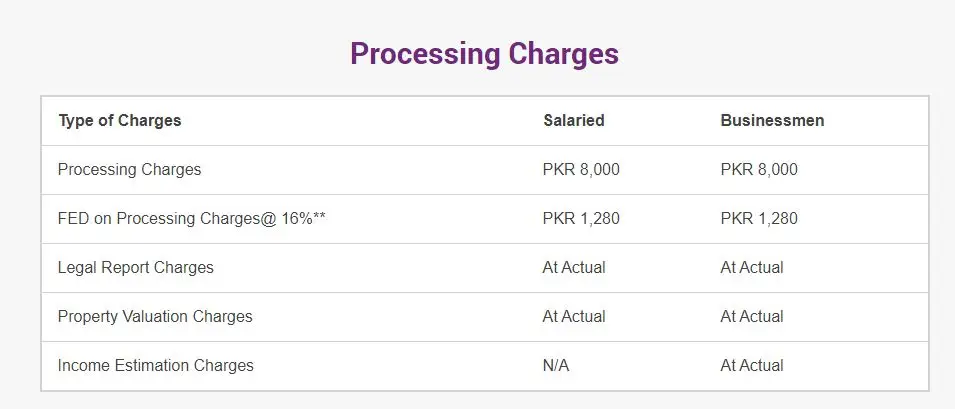Select the Type of Charges column header
This screenshot has width=955, height=409.
point(120,121)
